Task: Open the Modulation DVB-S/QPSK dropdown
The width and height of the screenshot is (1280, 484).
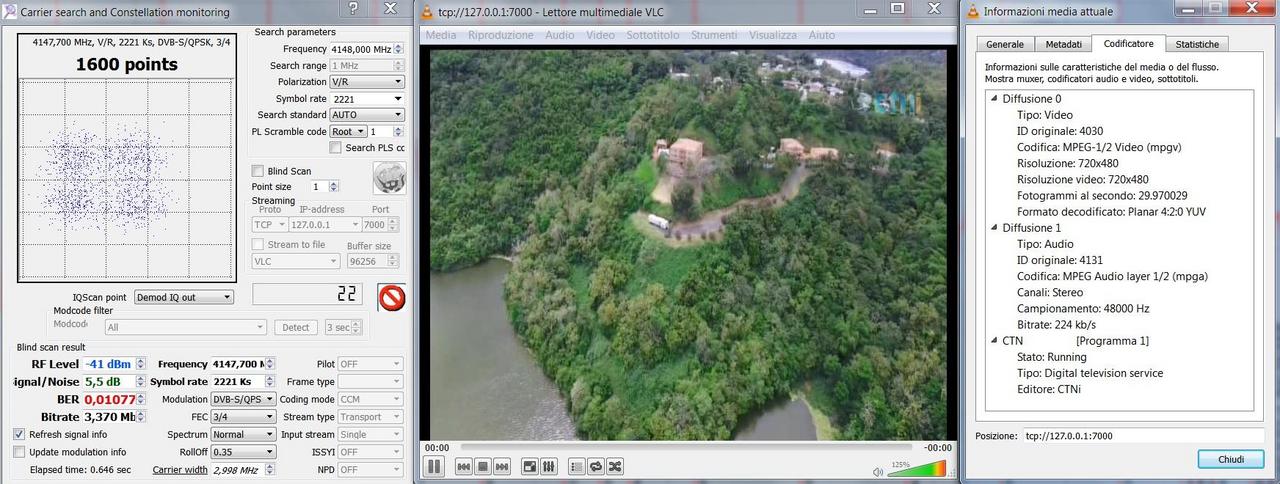Action: (243, 399)
